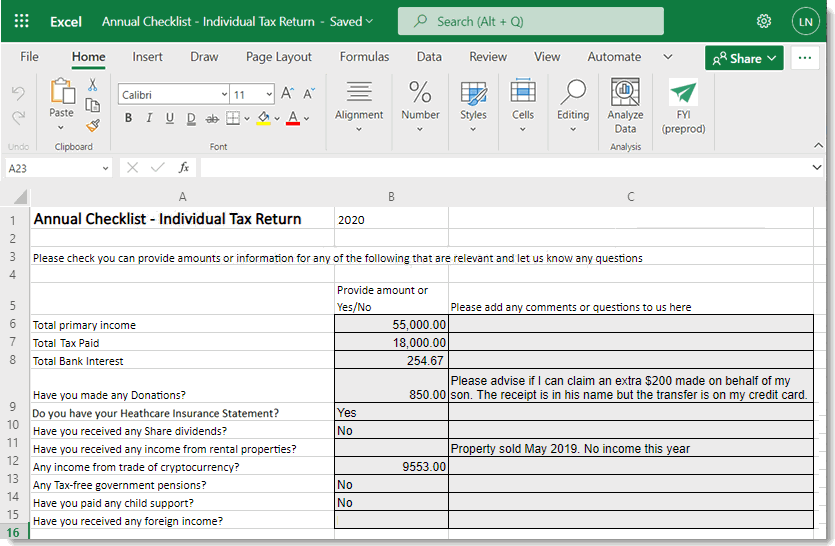
Task: Select cell 'Total Tax Paid'
Action: (x=182, y=343)
